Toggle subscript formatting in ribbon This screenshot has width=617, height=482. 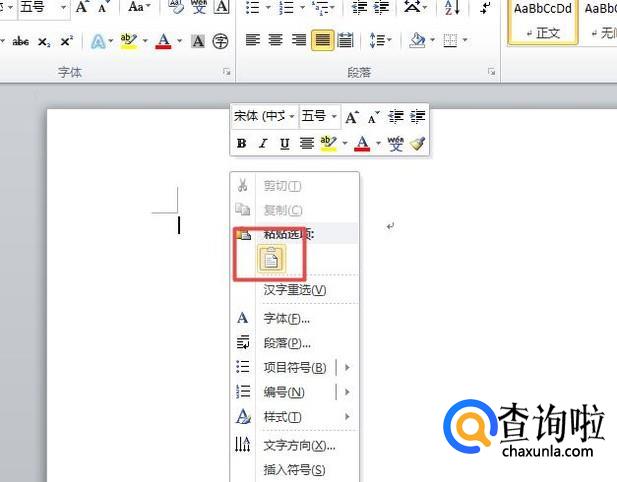pos(44,41)
